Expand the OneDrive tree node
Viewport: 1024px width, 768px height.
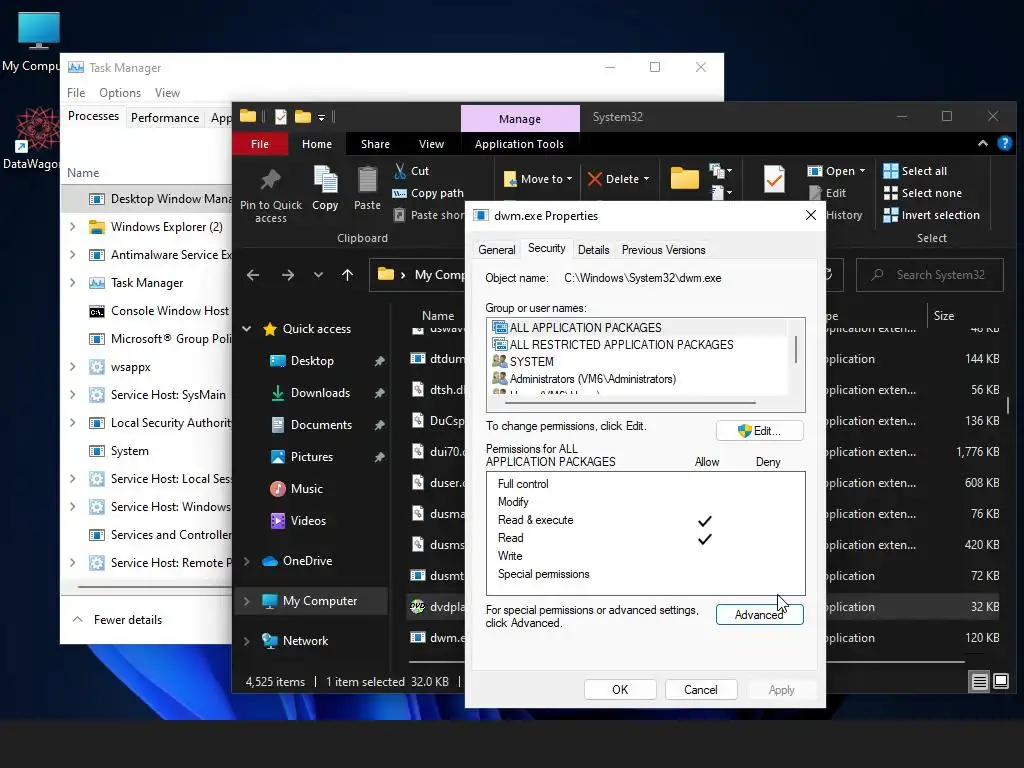coord(247,561)
